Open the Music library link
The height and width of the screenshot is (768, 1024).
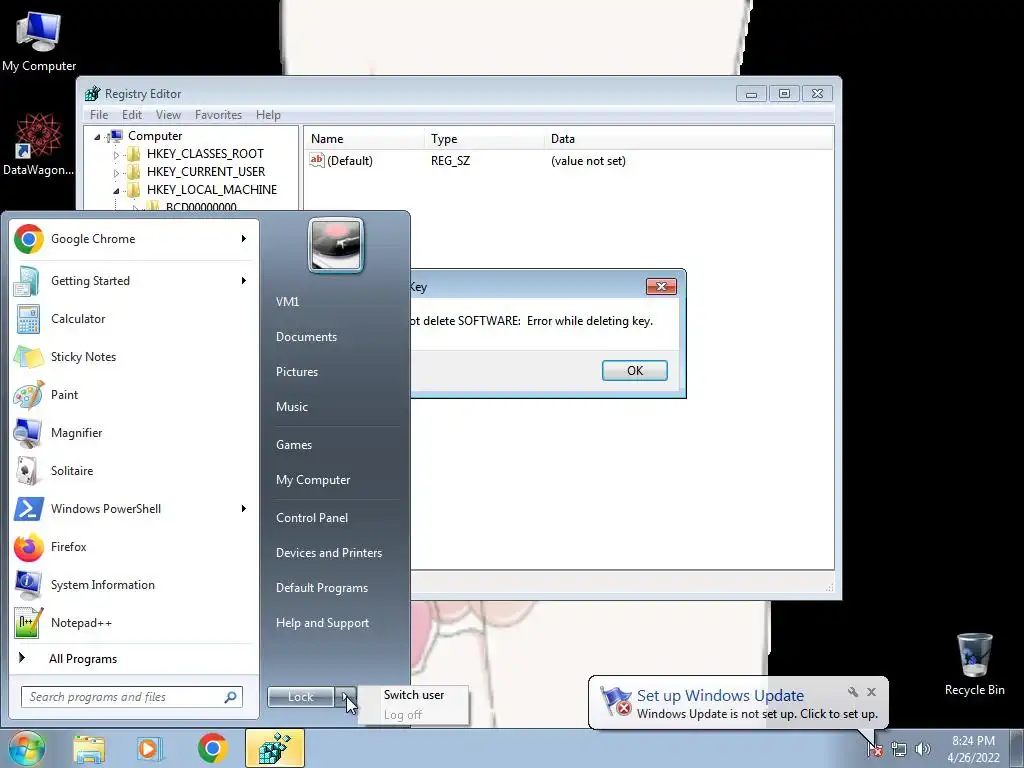pos(291,407)
